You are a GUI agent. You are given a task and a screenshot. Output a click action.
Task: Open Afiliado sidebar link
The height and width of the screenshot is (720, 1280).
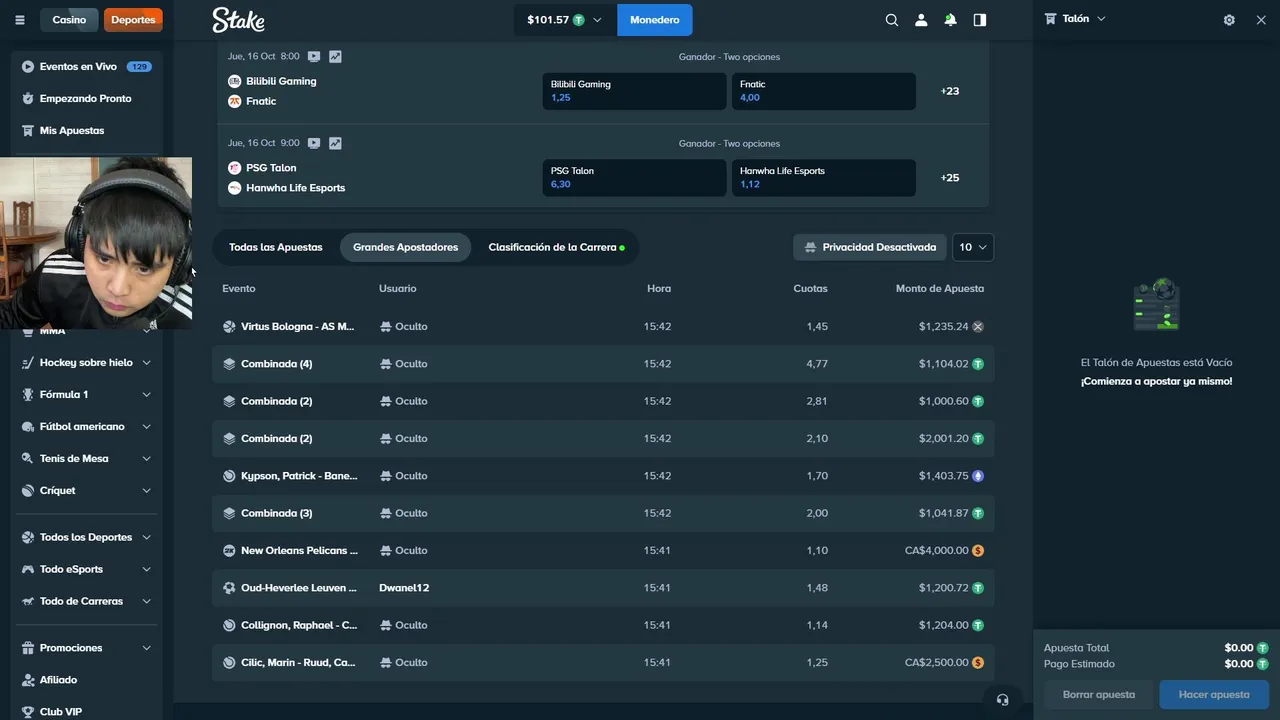pos(58,680)
